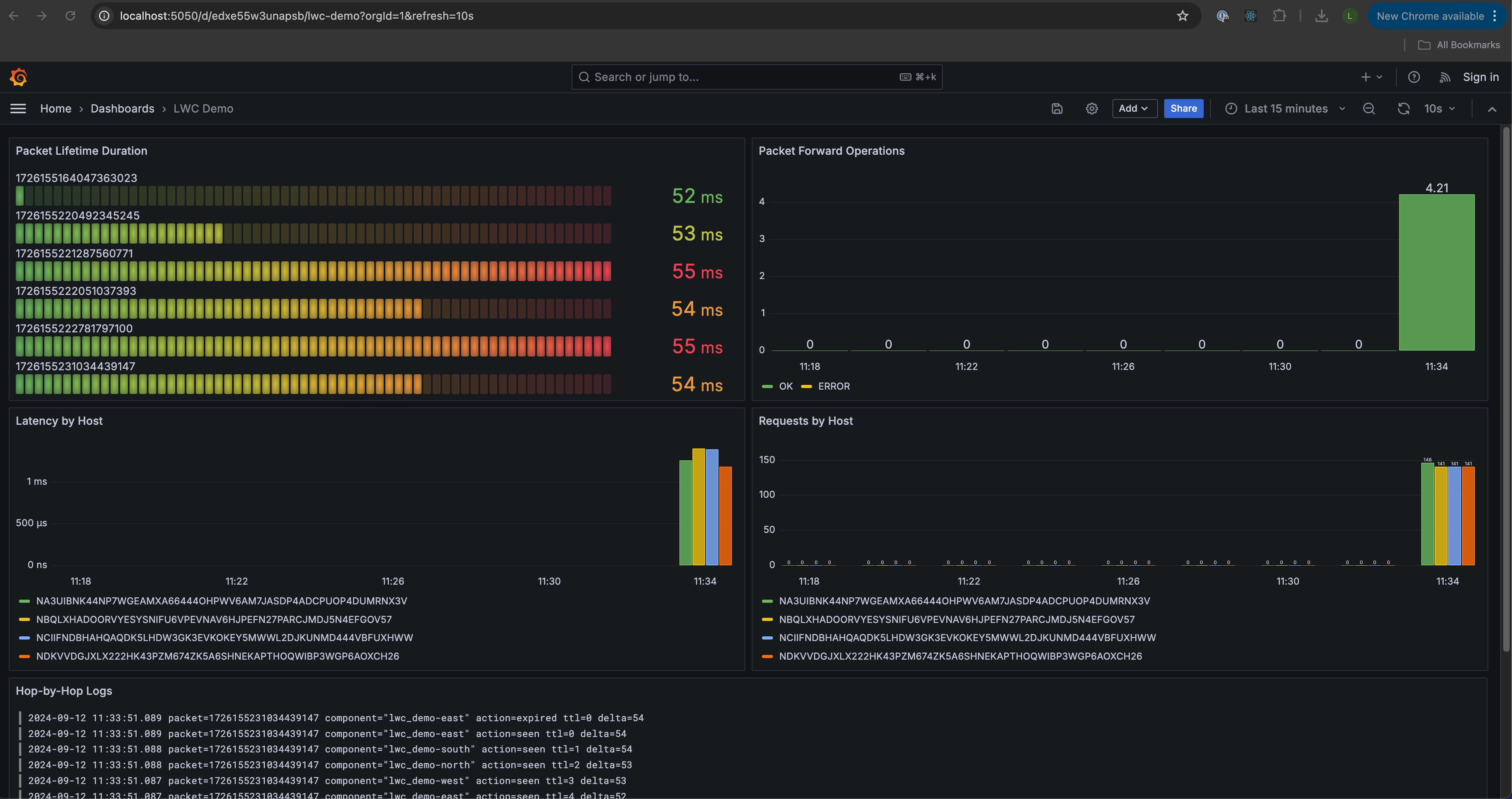Click the Sign in link
This screenshot has height=799, width=1512.
pyautogui.click(x=1480, y=77)
